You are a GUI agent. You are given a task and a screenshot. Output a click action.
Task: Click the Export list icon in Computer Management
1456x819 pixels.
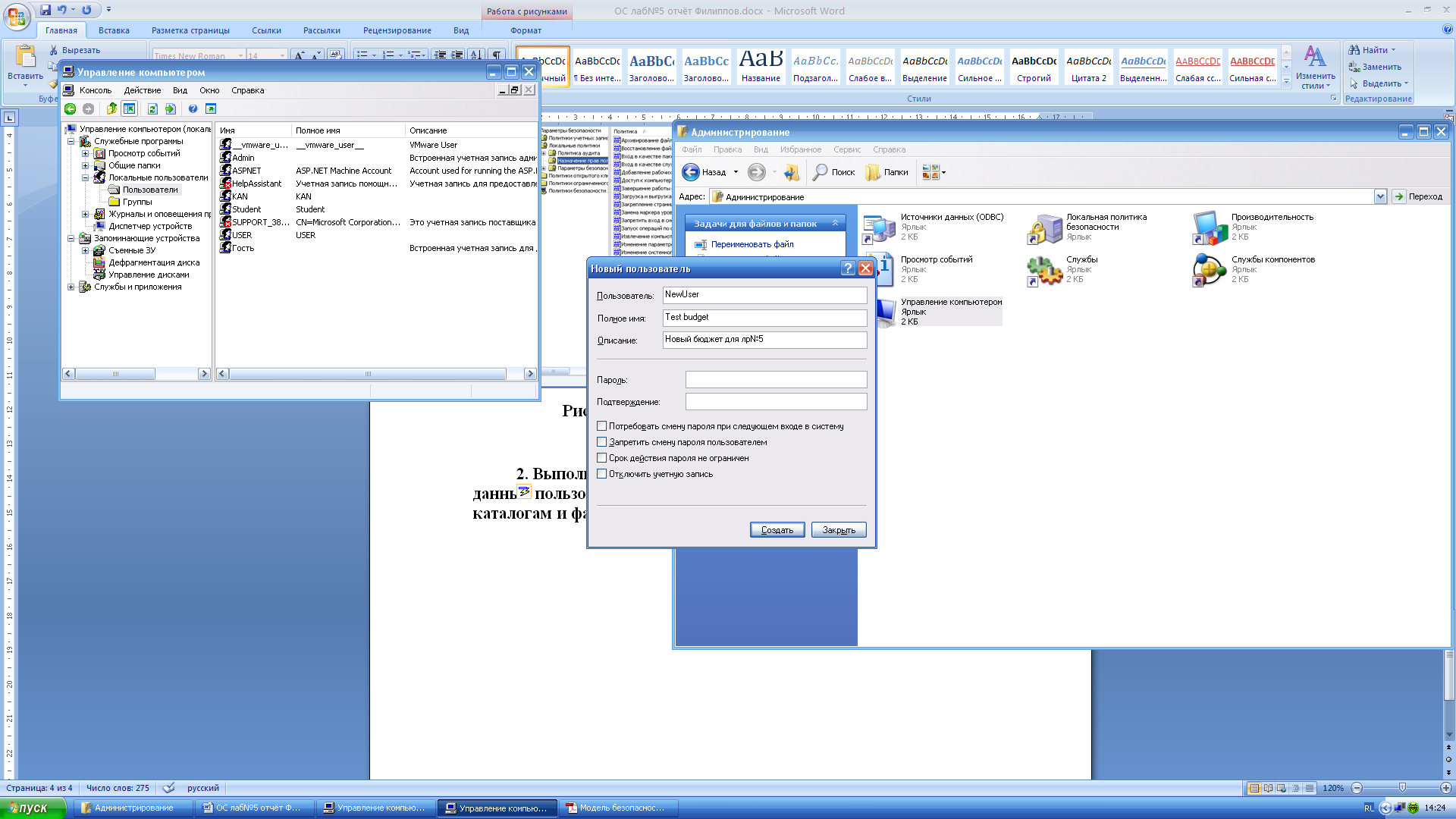pos(171,109)
